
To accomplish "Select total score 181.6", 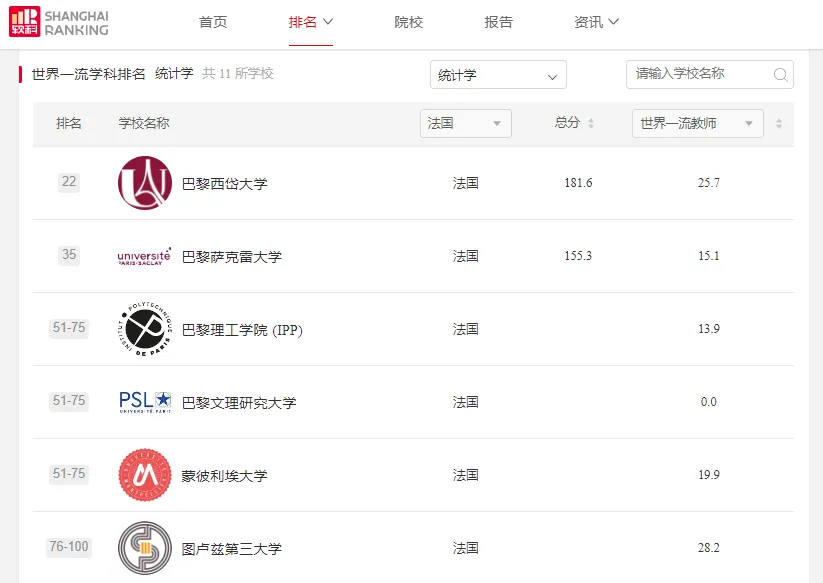I will coord(578,183).
